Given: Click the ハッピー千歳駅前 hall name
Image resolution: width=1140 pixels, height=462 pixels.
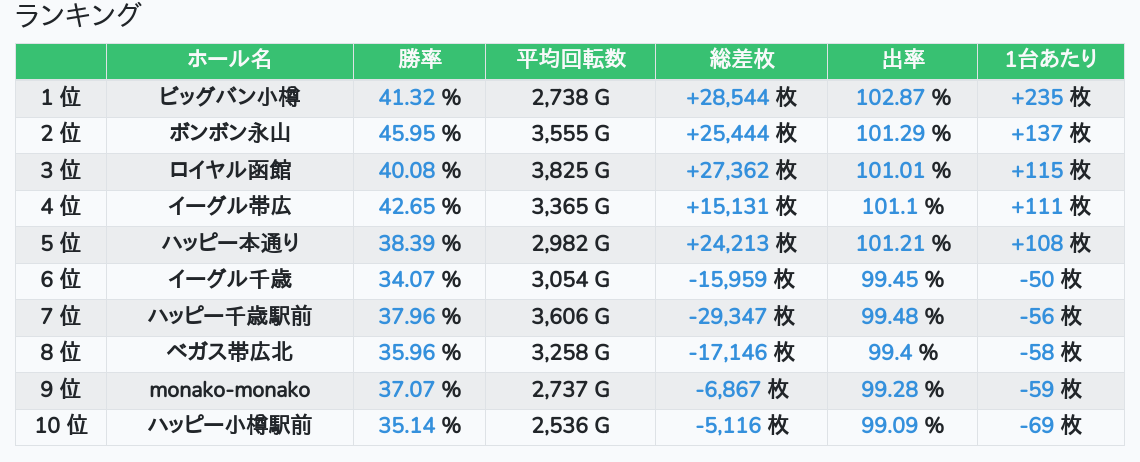Looking at the screenshot, I should (x=230, y=316).
